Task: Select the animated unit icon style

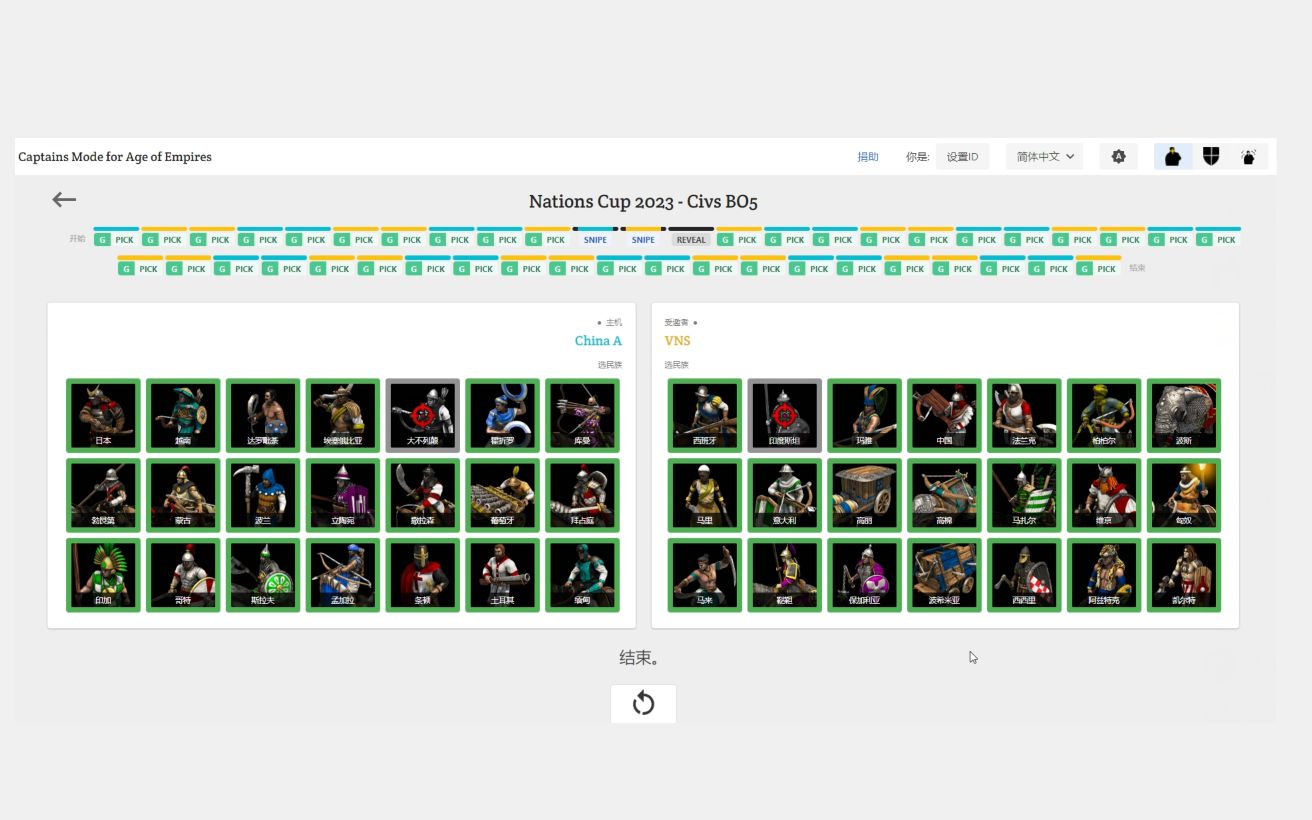Action: tap(1249, 157)
